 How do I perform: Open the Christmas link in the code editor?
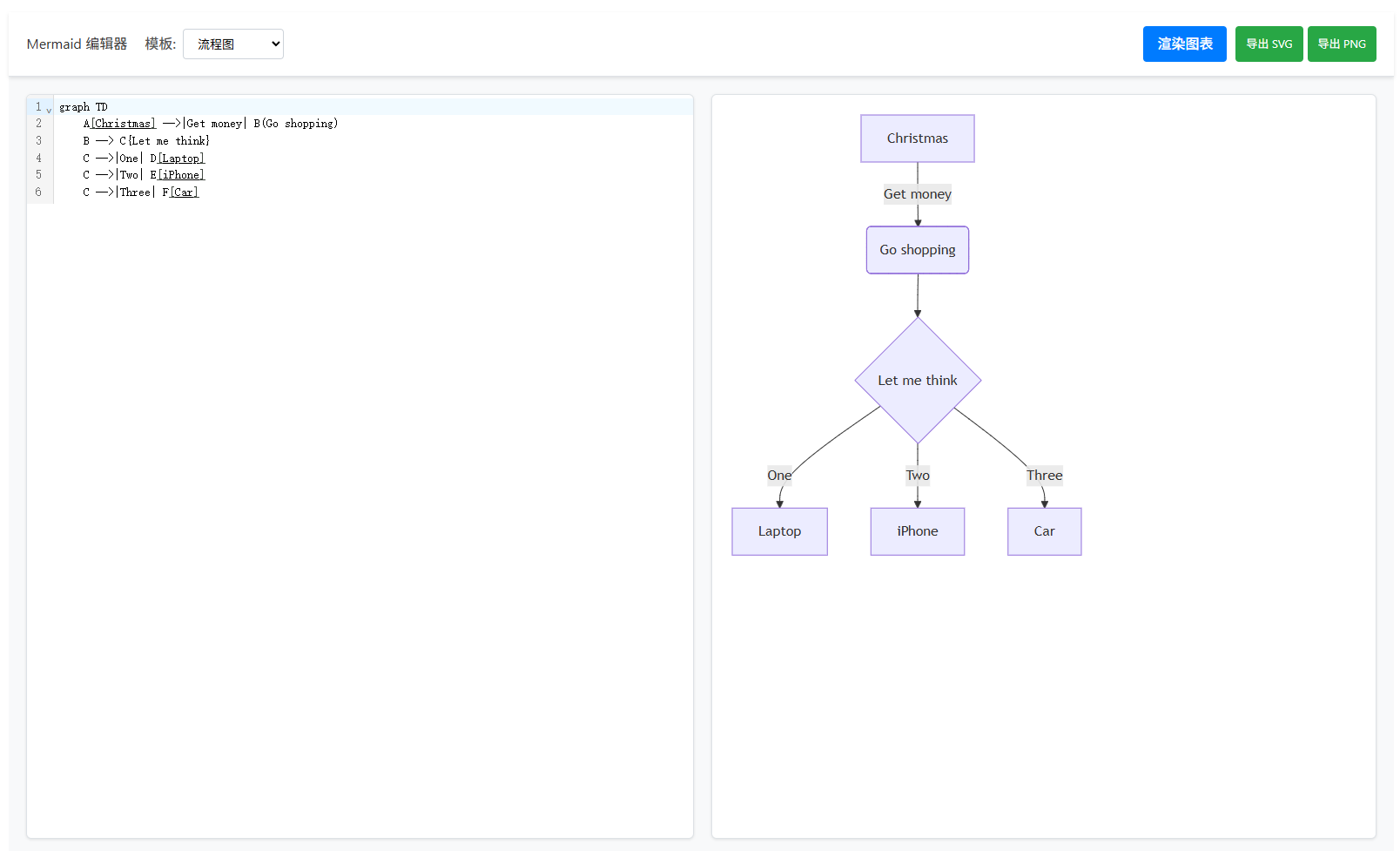point(121,123)
